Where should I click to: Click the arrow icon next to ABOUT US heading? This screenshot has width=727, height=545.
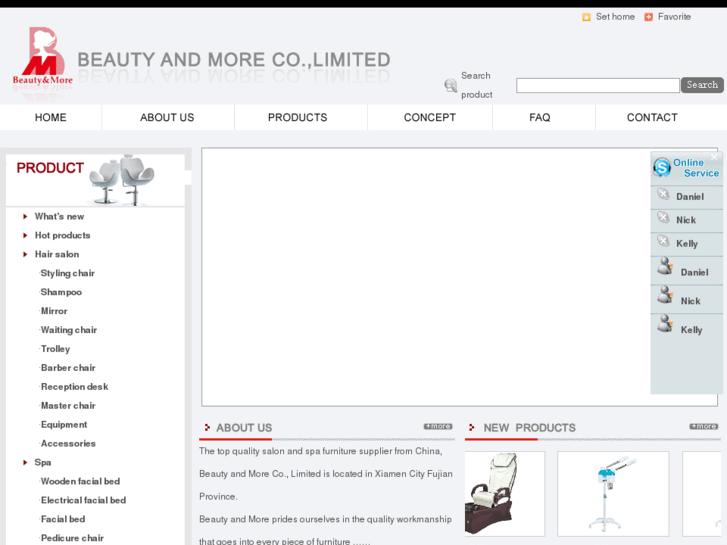(x=207, y=427)
